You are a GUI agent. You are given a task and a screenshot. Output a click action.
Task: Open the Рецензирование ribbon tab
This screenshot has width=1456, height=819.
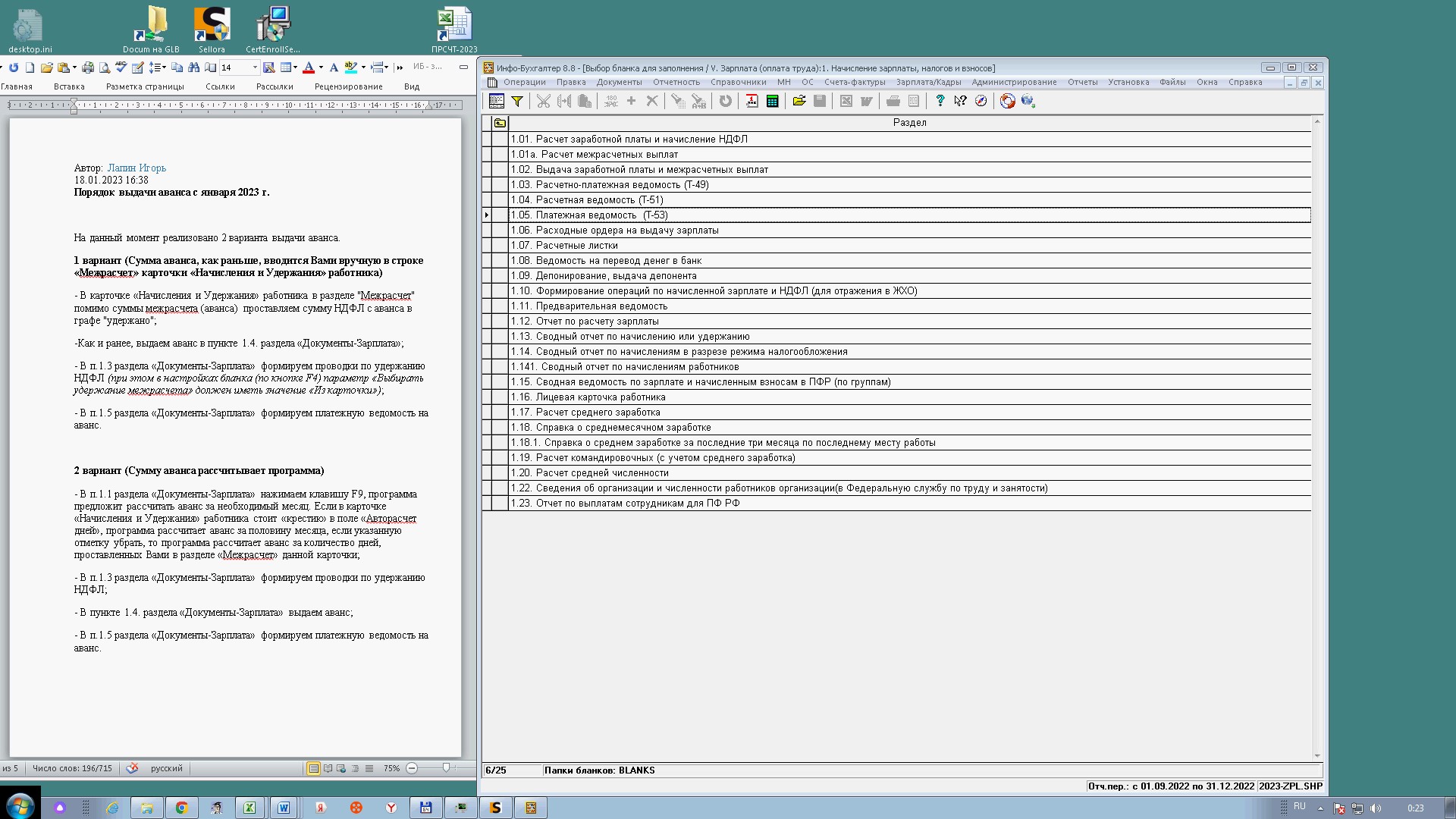tap(349, 86)
